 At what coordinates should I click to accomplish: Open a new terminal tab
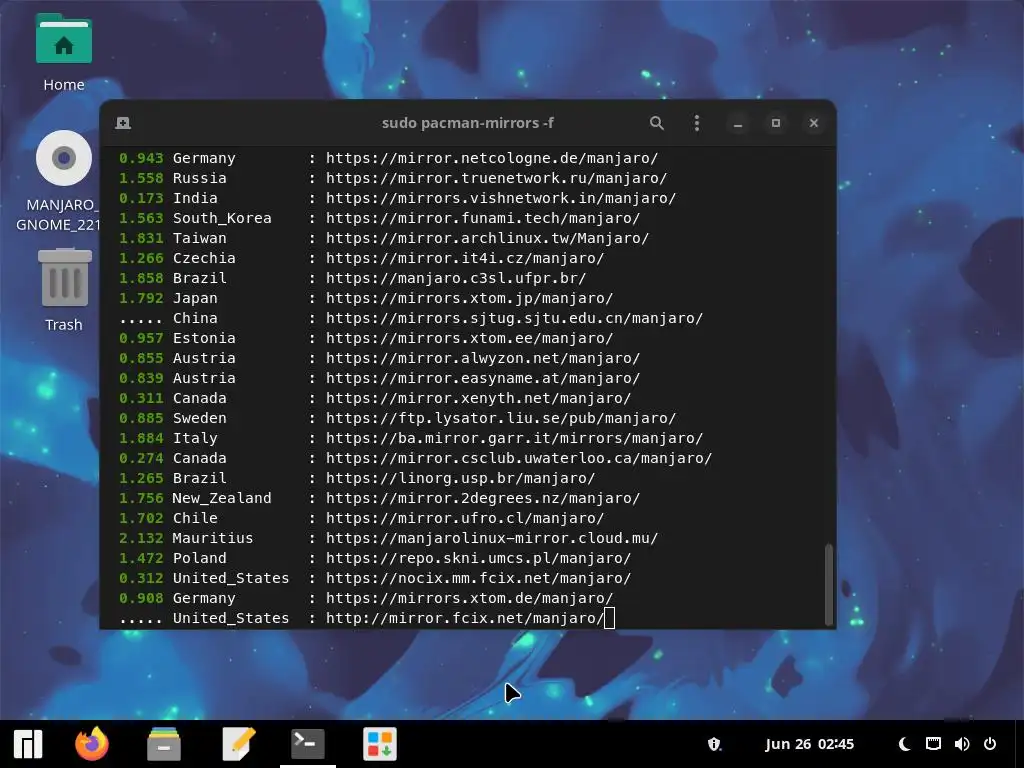[x=123, y=123]
